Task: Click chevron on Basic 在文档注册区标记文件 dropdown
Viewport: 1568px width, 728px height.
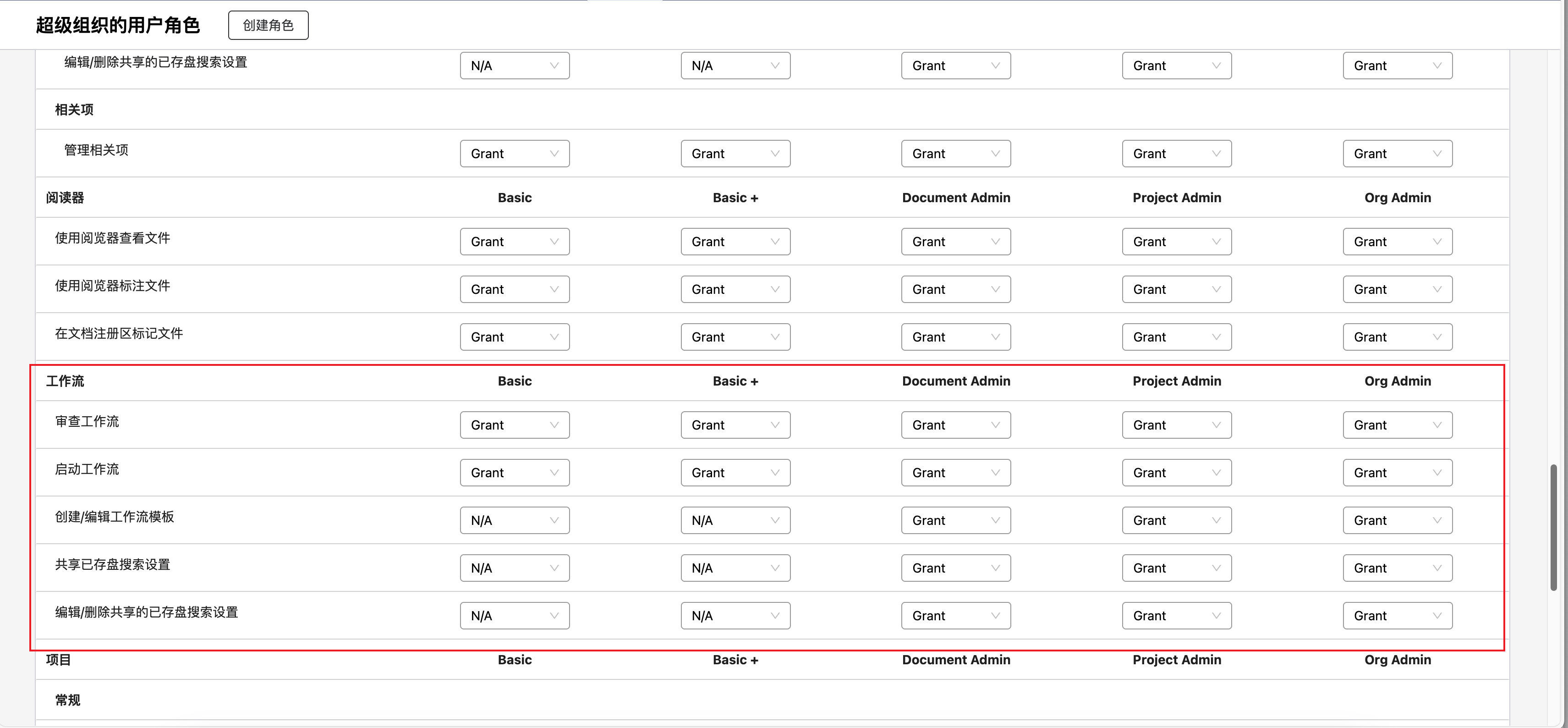Action: (554, 336)
